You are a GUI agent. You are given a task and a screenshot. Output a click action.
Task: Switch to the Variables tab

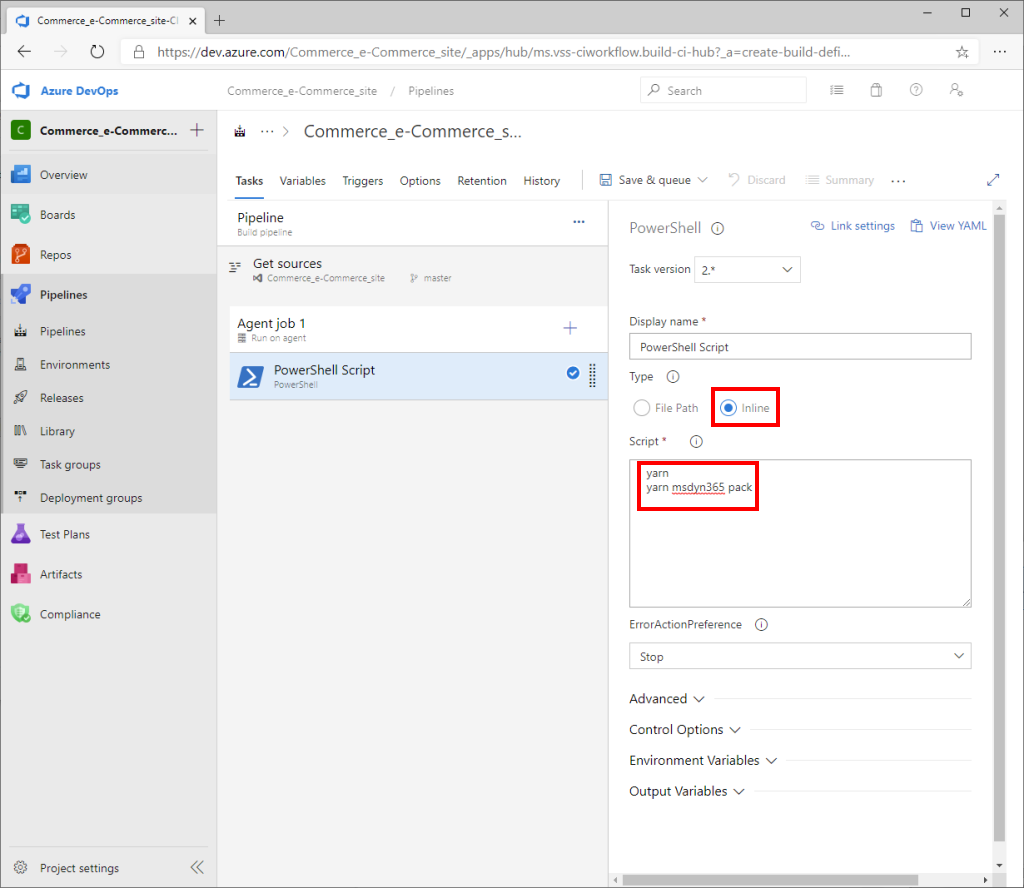coord(302,181)
